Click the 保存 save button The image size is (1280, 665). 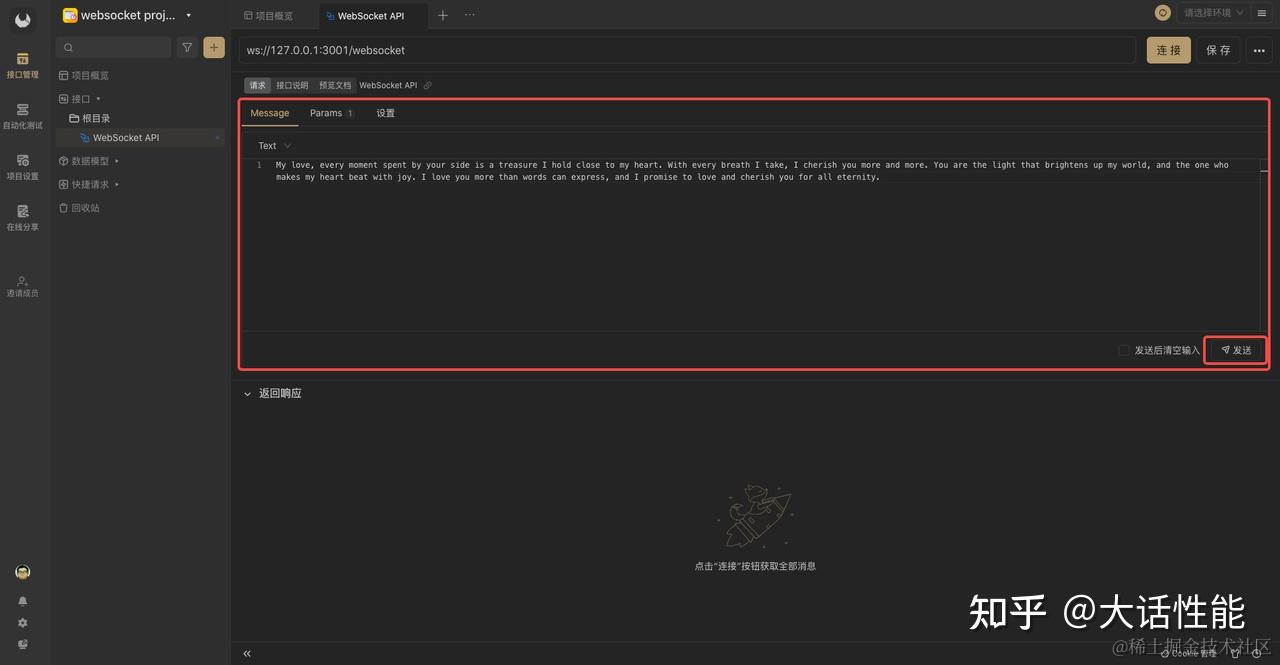click(1217, 50)
